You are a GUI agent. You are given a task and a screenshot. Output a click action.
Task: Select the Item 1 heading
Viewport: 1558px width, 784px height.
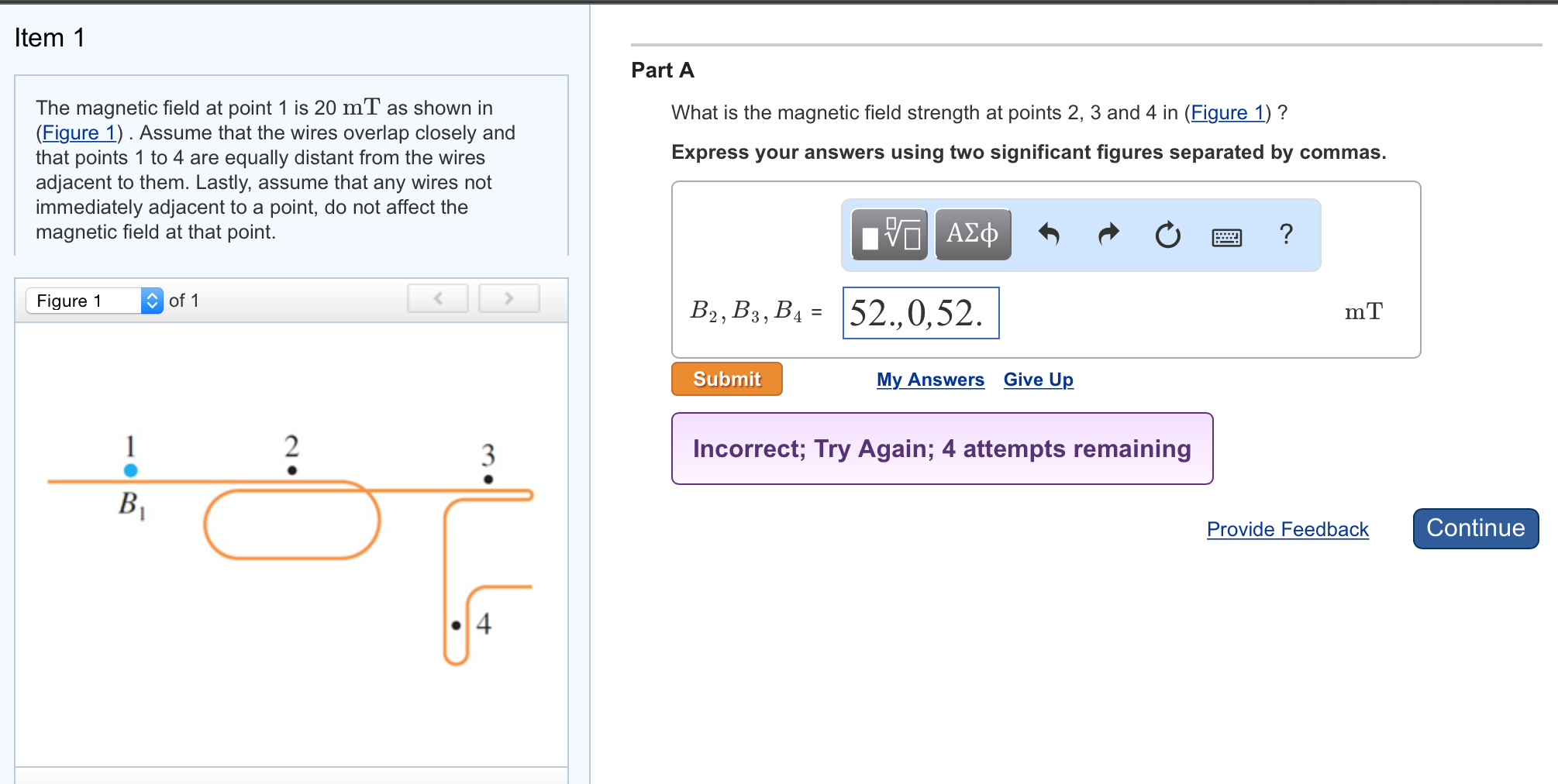point(49,36)
